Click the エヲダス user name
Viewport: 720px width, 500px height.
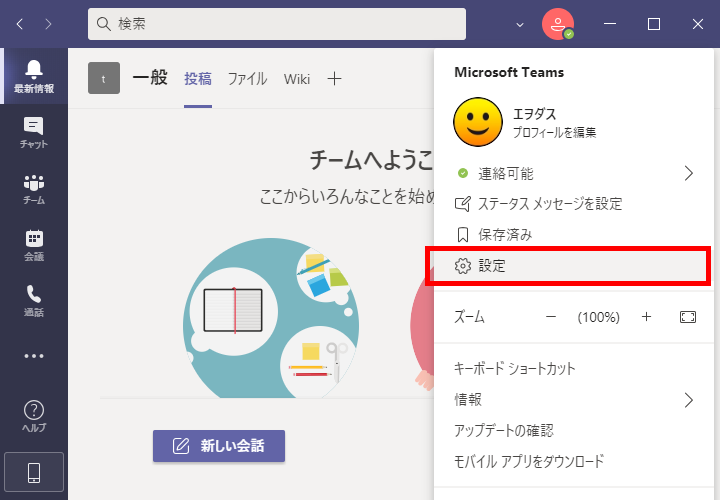point(534,114)
